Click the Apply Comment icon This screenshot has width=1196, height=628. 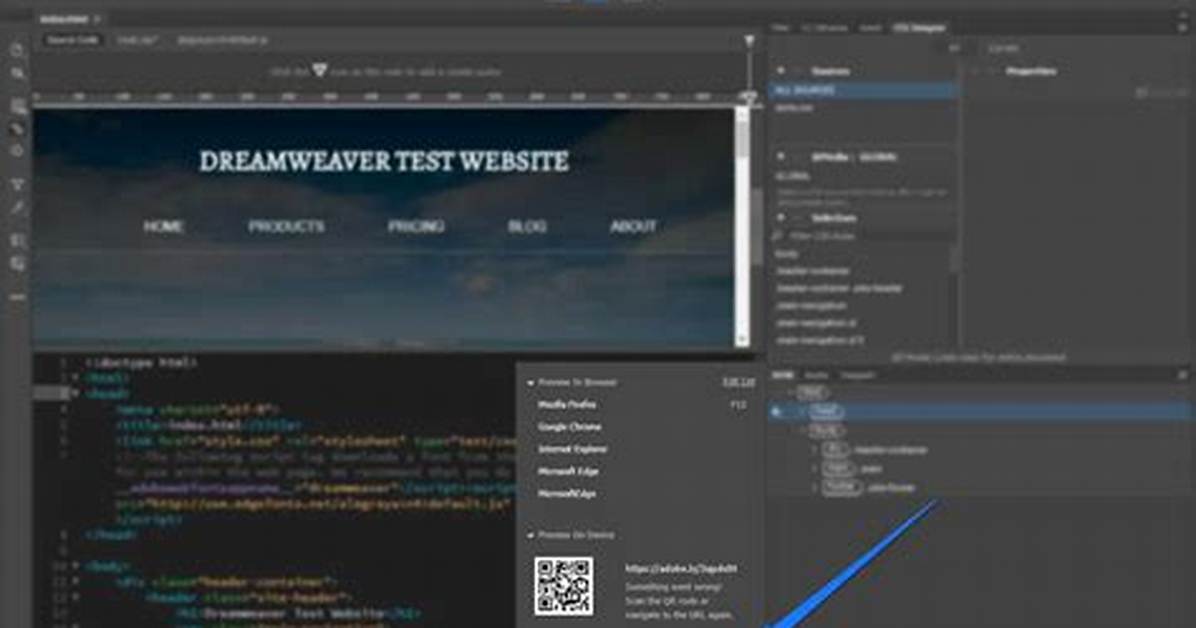click(17, 241)
